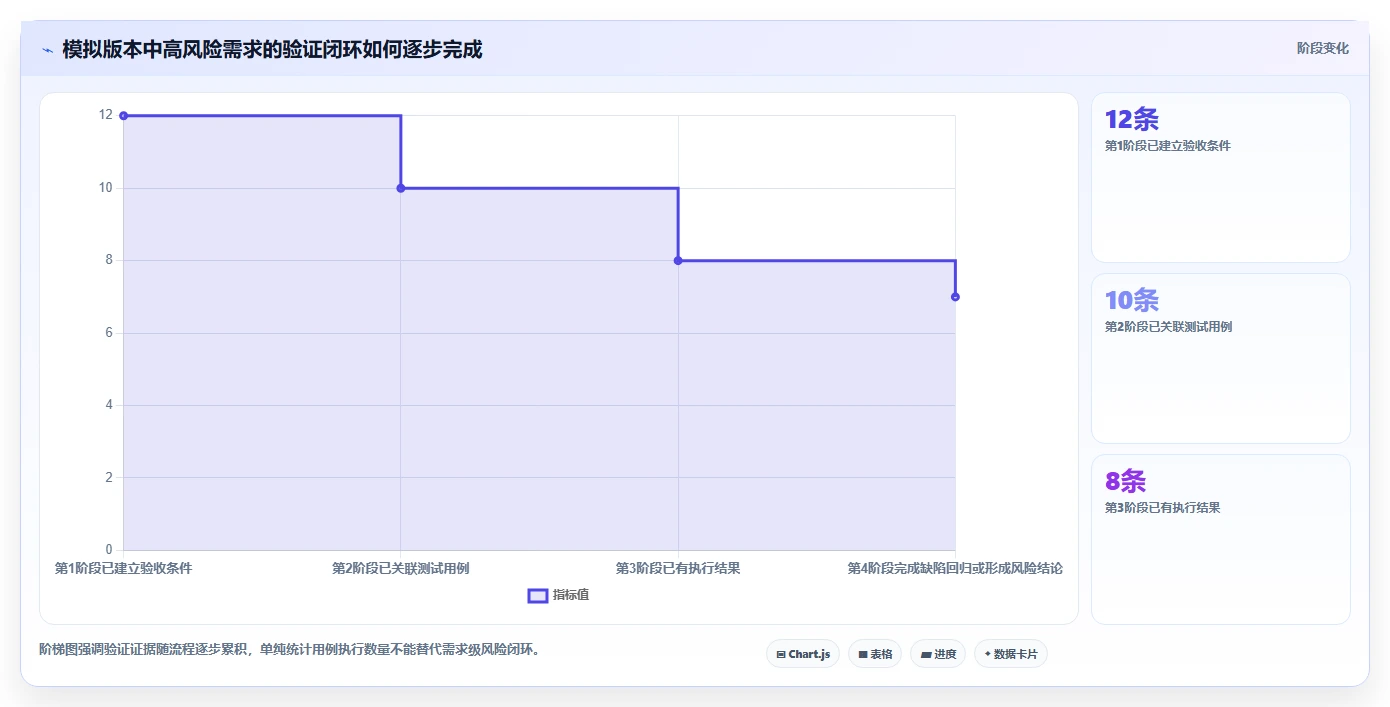
Task: Toggle the 指标值 legend item
Action: click(559, 595)
